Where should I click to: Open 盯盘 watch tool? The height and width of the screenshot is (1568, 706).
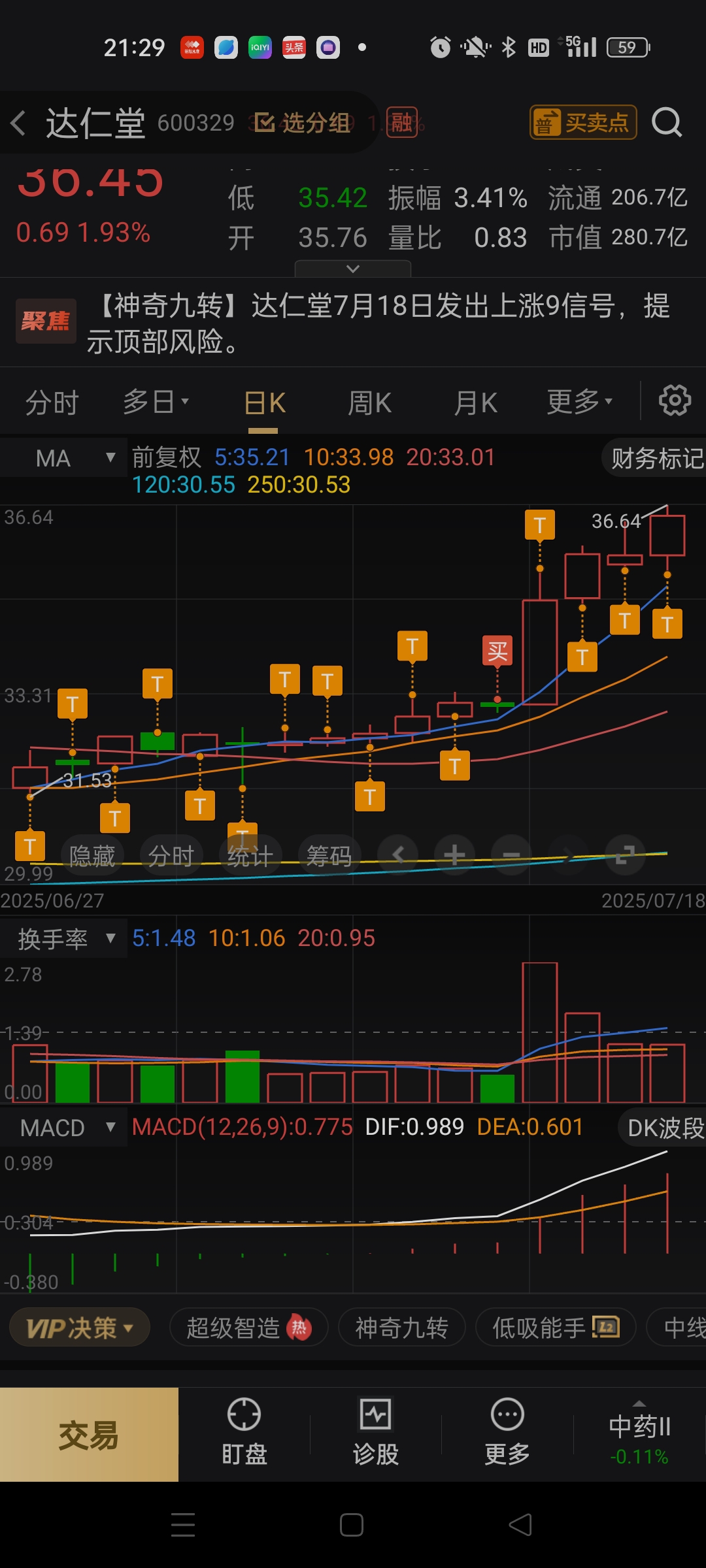(244, 1432)
